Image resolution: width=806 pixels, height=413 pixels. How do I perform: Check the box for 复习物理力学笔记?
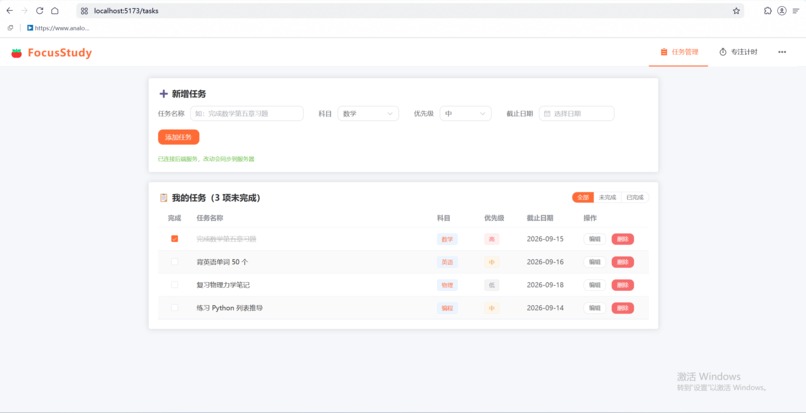coord(175,284)
